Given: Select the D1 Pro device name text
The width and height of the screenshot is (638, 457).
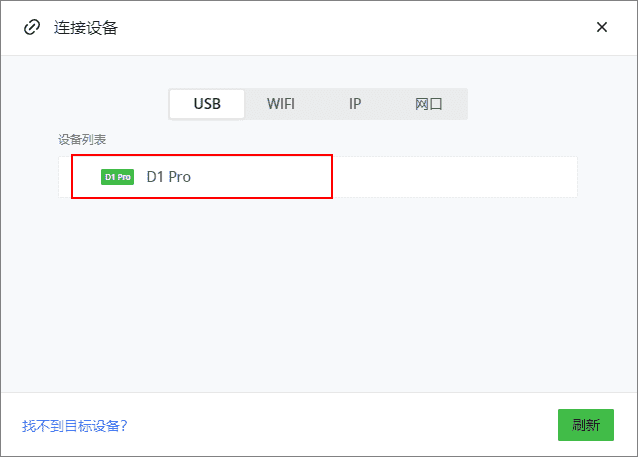Looking at the screenshot, I should pyautogui.click(x=168, y=177).
